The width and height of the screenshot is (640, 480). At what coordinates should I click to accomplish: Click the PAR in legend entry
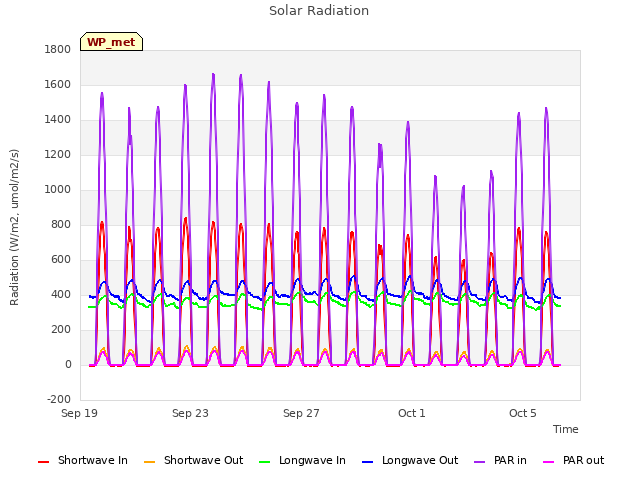click(x=500, y=460)
